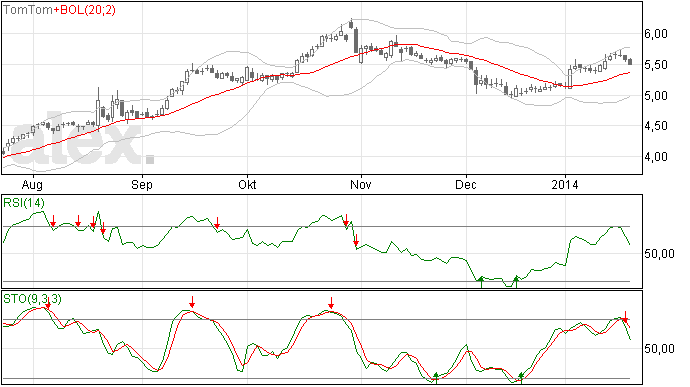Click the green buy arrow at November STO bottom
690x387 pixels.
pos(436,378)
